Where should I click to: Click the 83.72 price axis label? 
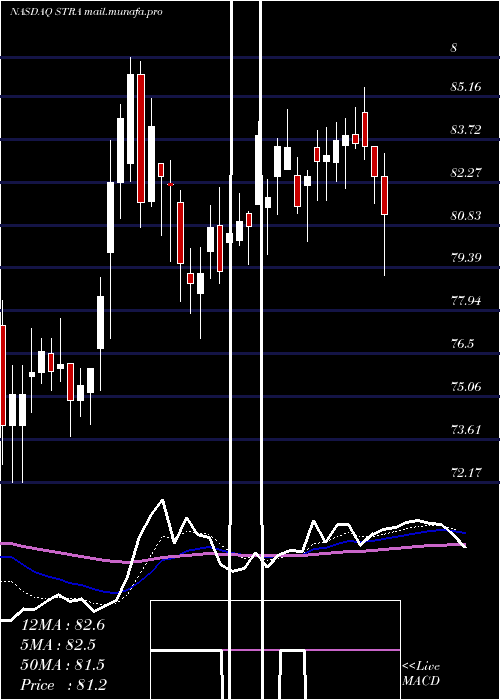[466, 129]
